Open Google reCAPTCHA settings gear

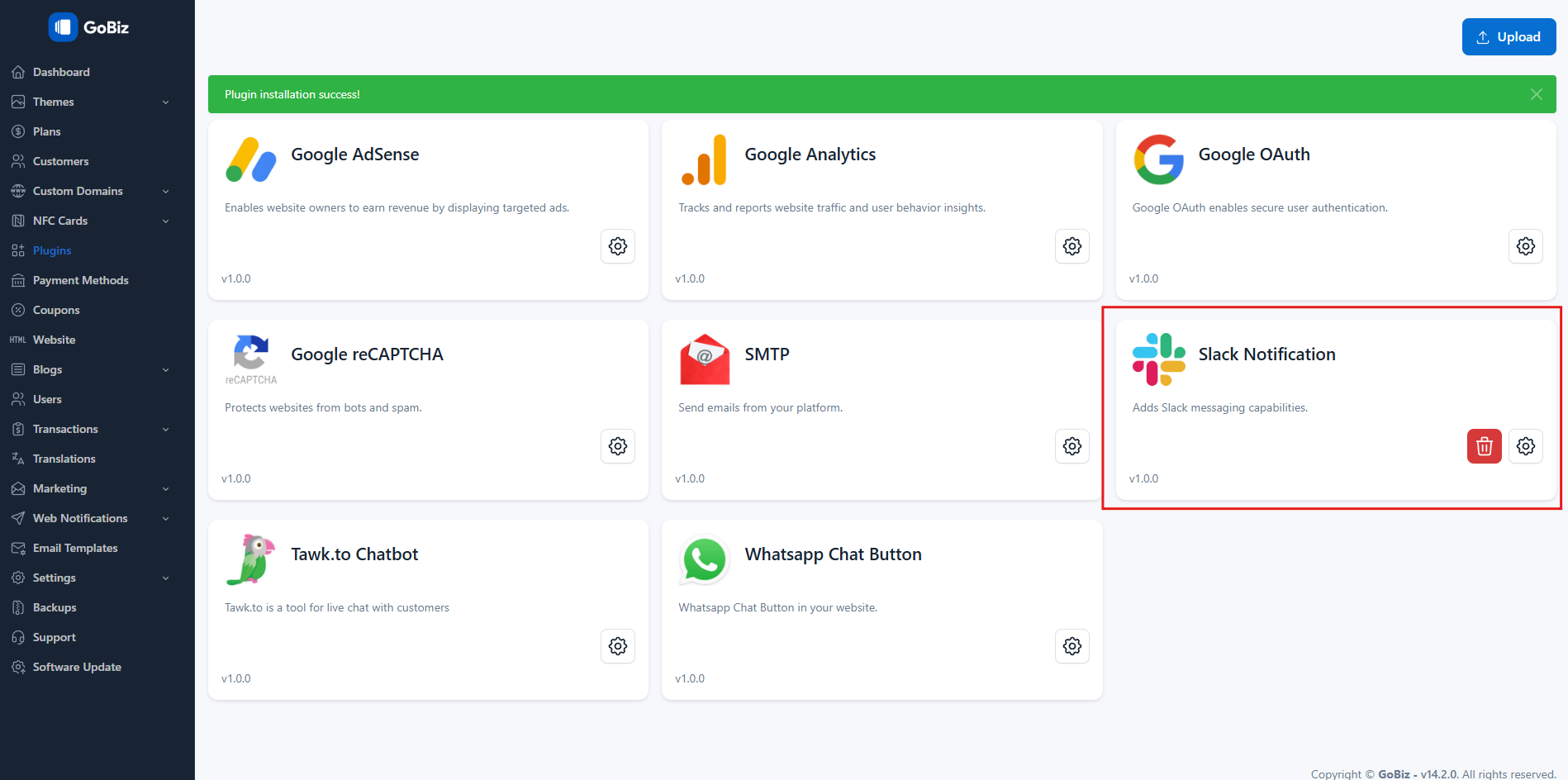click(617, 446)
